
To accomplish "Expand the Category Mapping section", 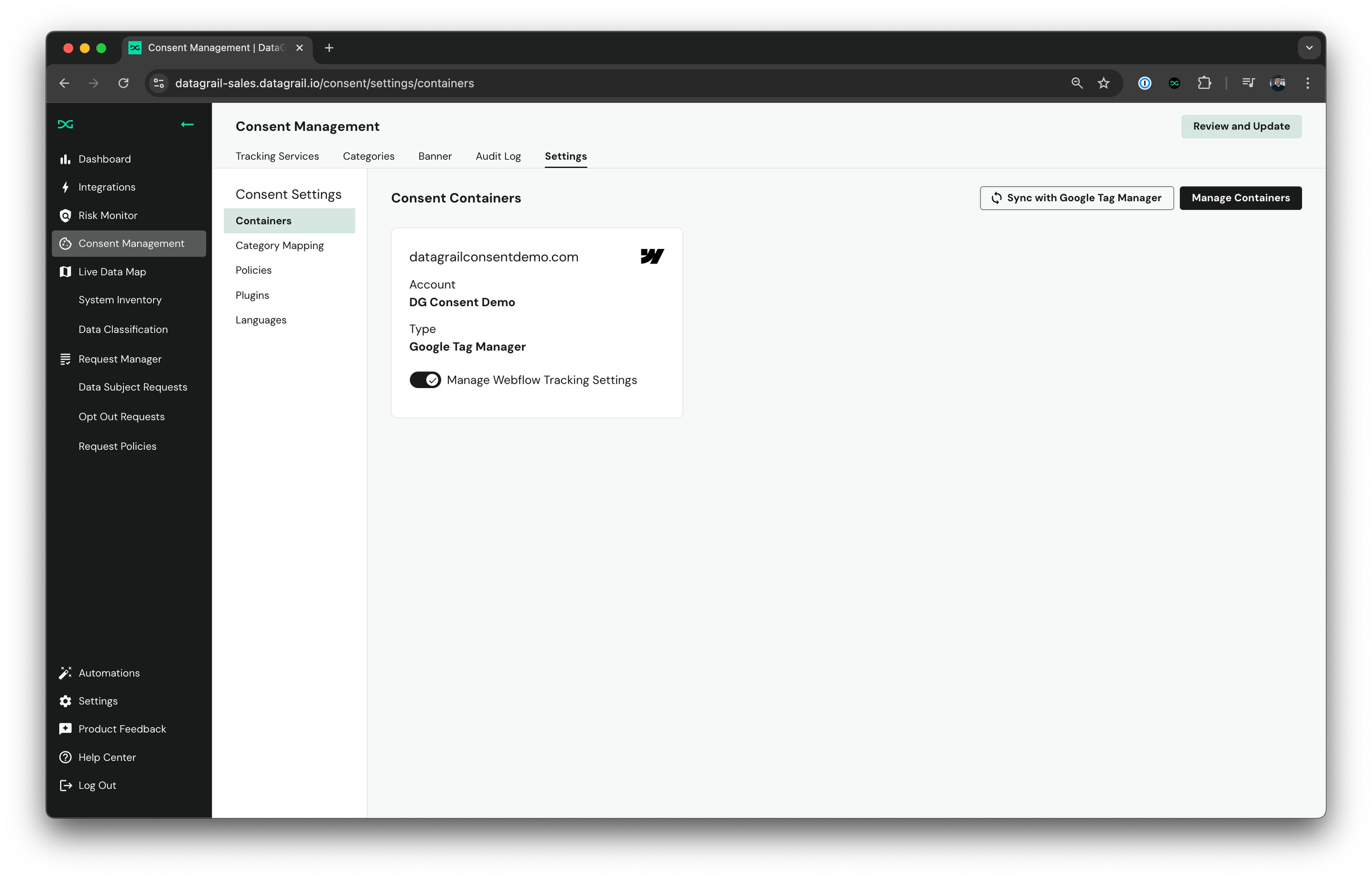I will [280, 245].
